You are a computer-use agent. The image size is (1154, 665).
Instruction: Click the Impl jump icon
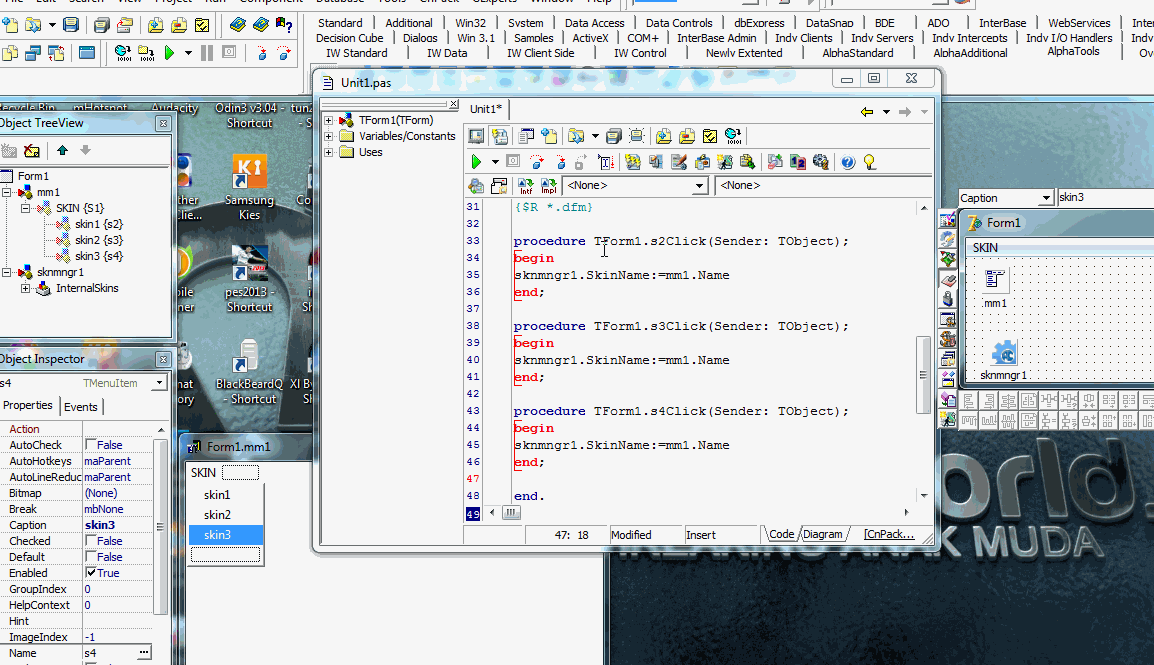click(549, 186)
